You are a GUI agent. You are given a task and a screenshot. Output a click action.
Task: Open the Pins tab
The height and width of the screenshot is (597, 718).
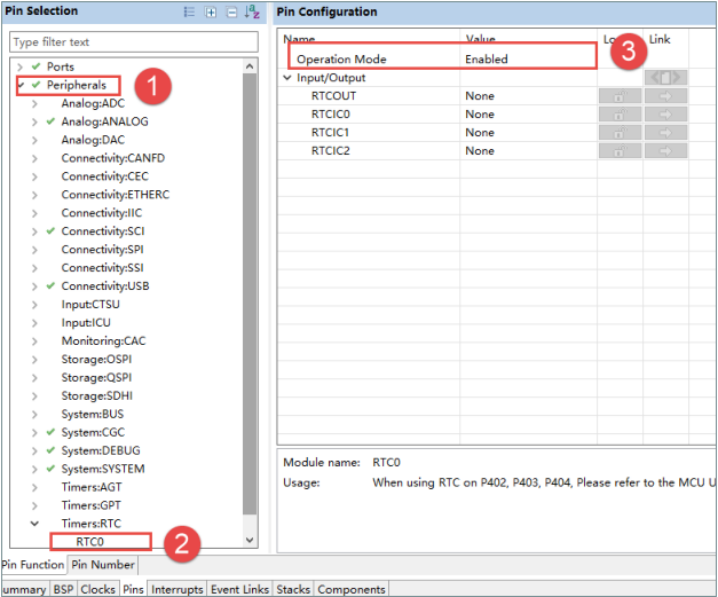point(133,589)
